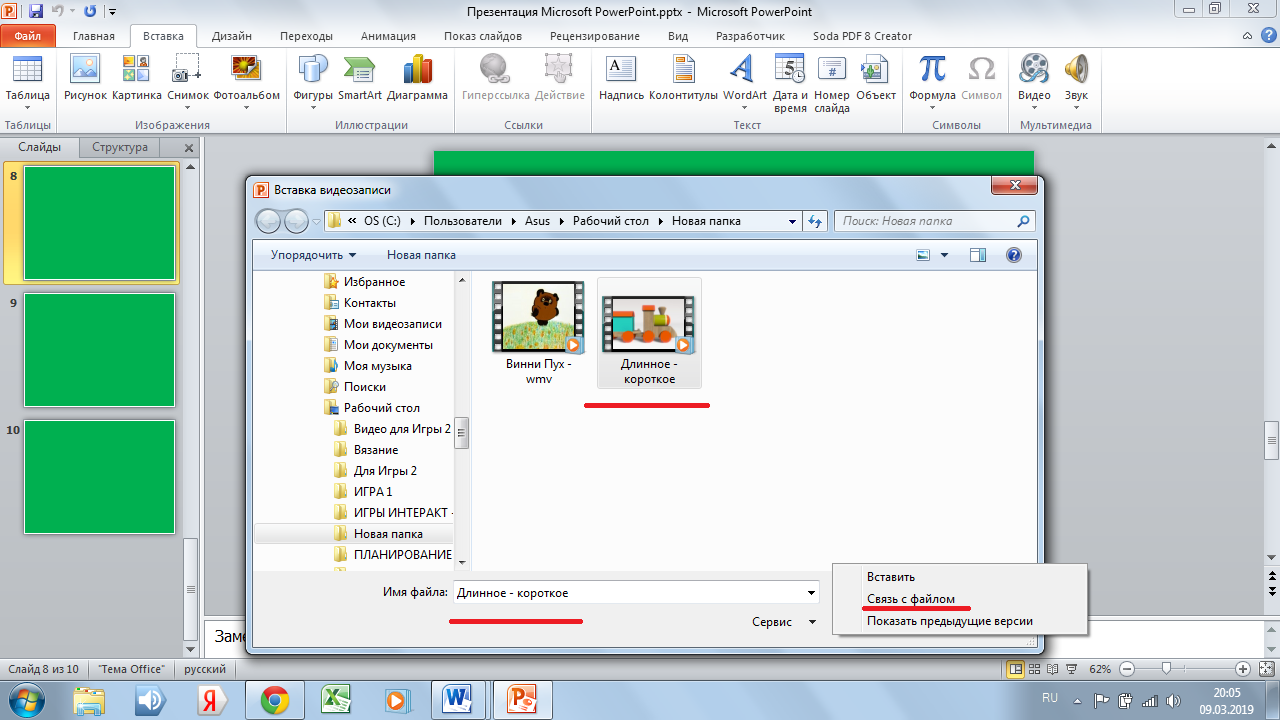Click the dialog help icon
The image size is (1280, 720).
tap(1014, 255)
